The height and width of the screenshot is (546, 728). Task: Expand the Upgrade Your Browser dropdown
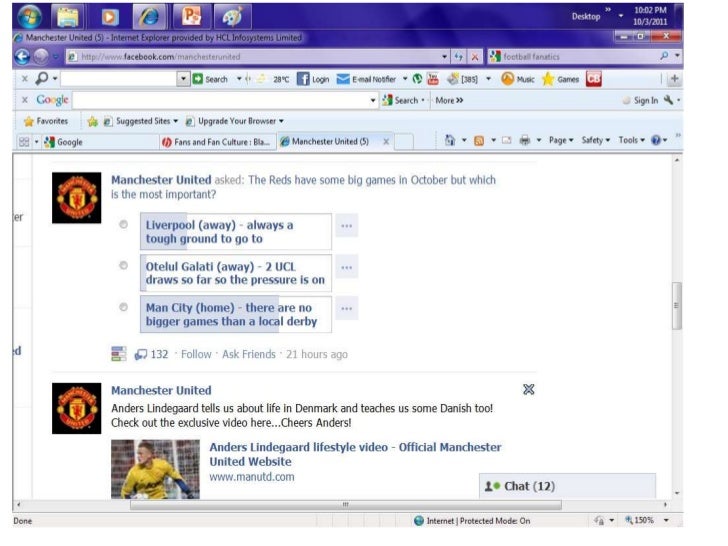(x=281, y=121)
